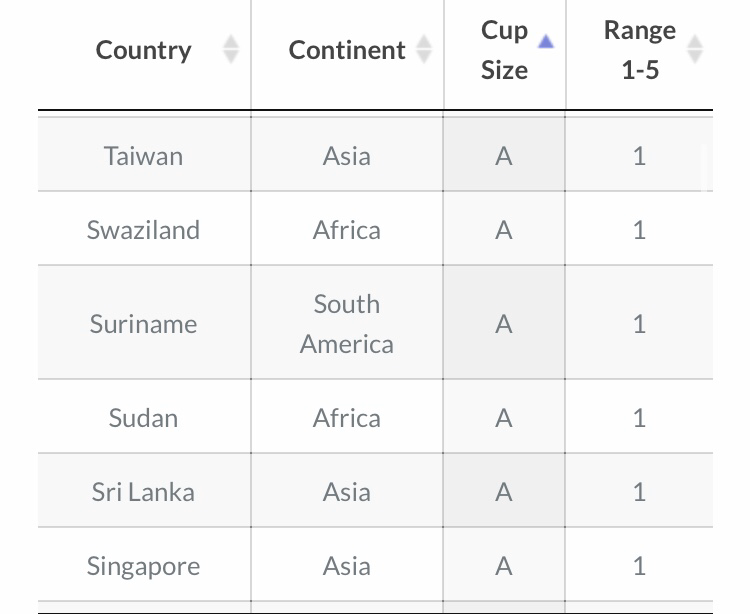Sort table by Country sort arrows
750x614 pixels.
pos(231,49)
